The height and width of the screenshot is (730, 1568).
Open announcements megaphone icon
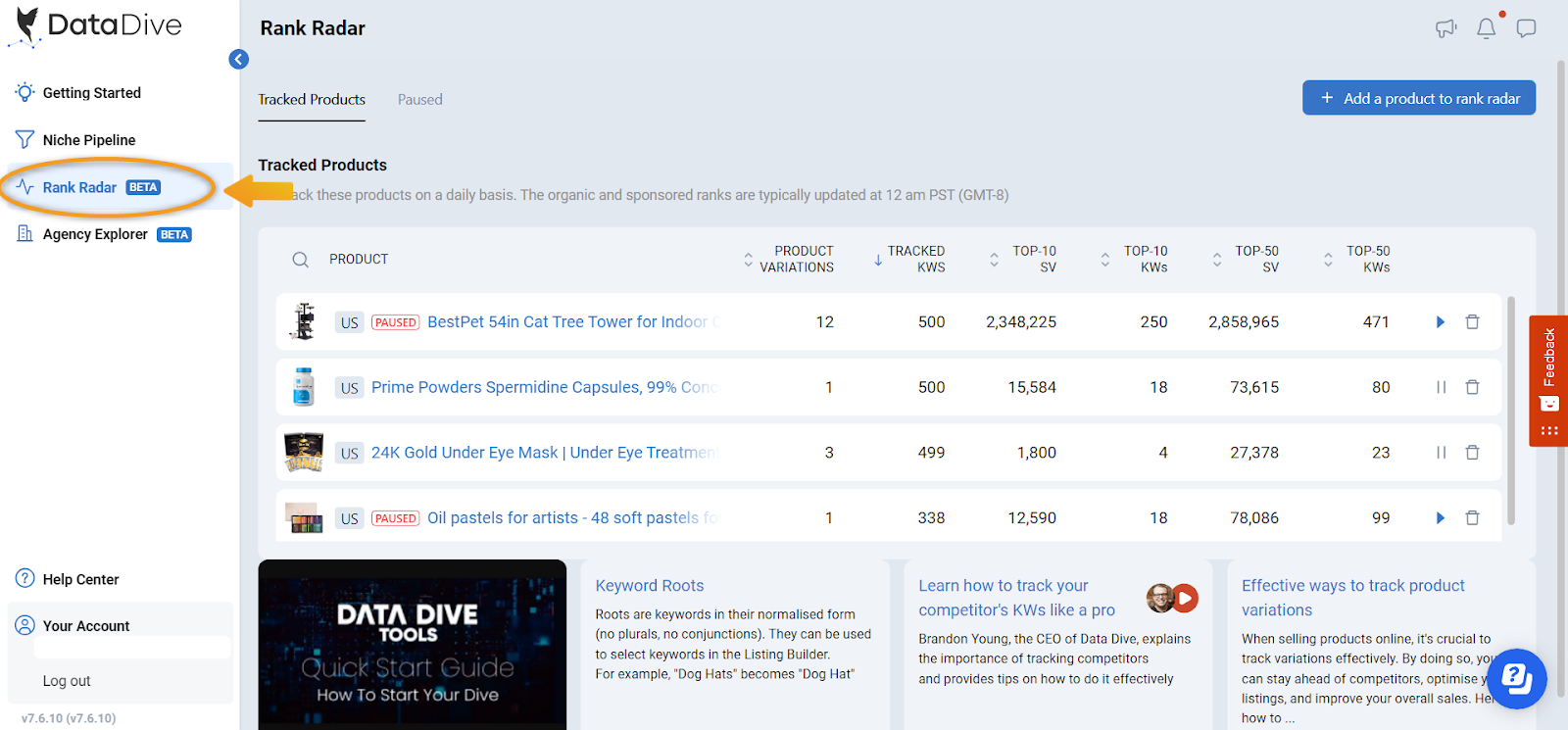click(1445, 28)
